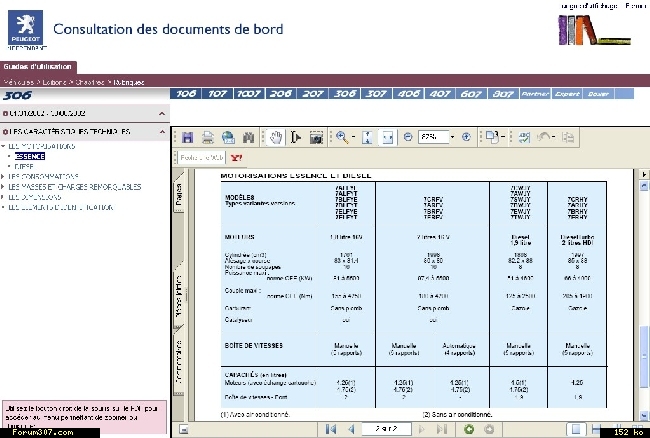Print the PDF using the printer icon
This screenshot has height=438, width=650.
point(208,137)
